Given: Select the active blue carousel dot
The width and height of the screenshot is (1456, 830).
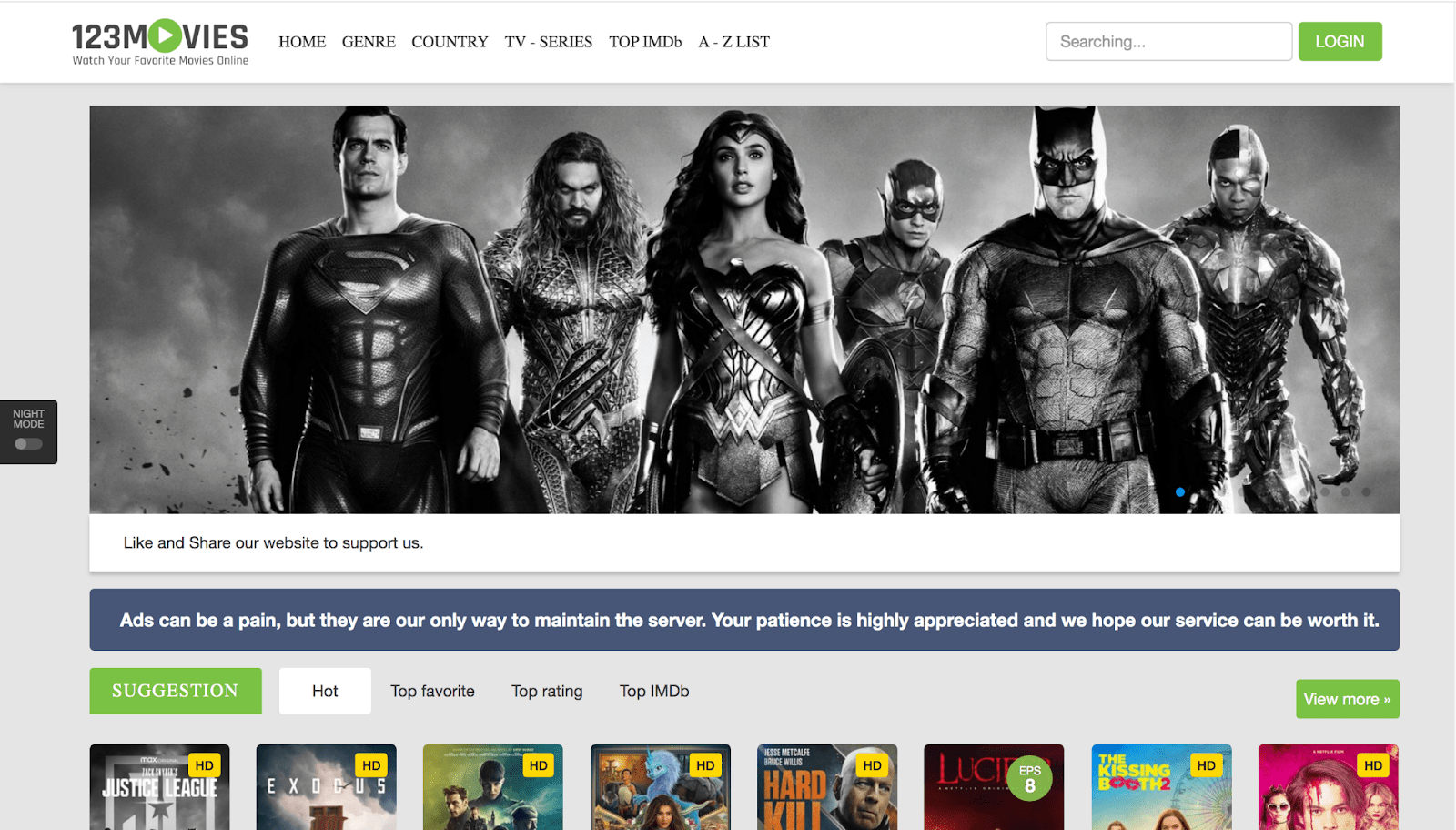Looking at the screenshot, I should (x=1180, y=492).
